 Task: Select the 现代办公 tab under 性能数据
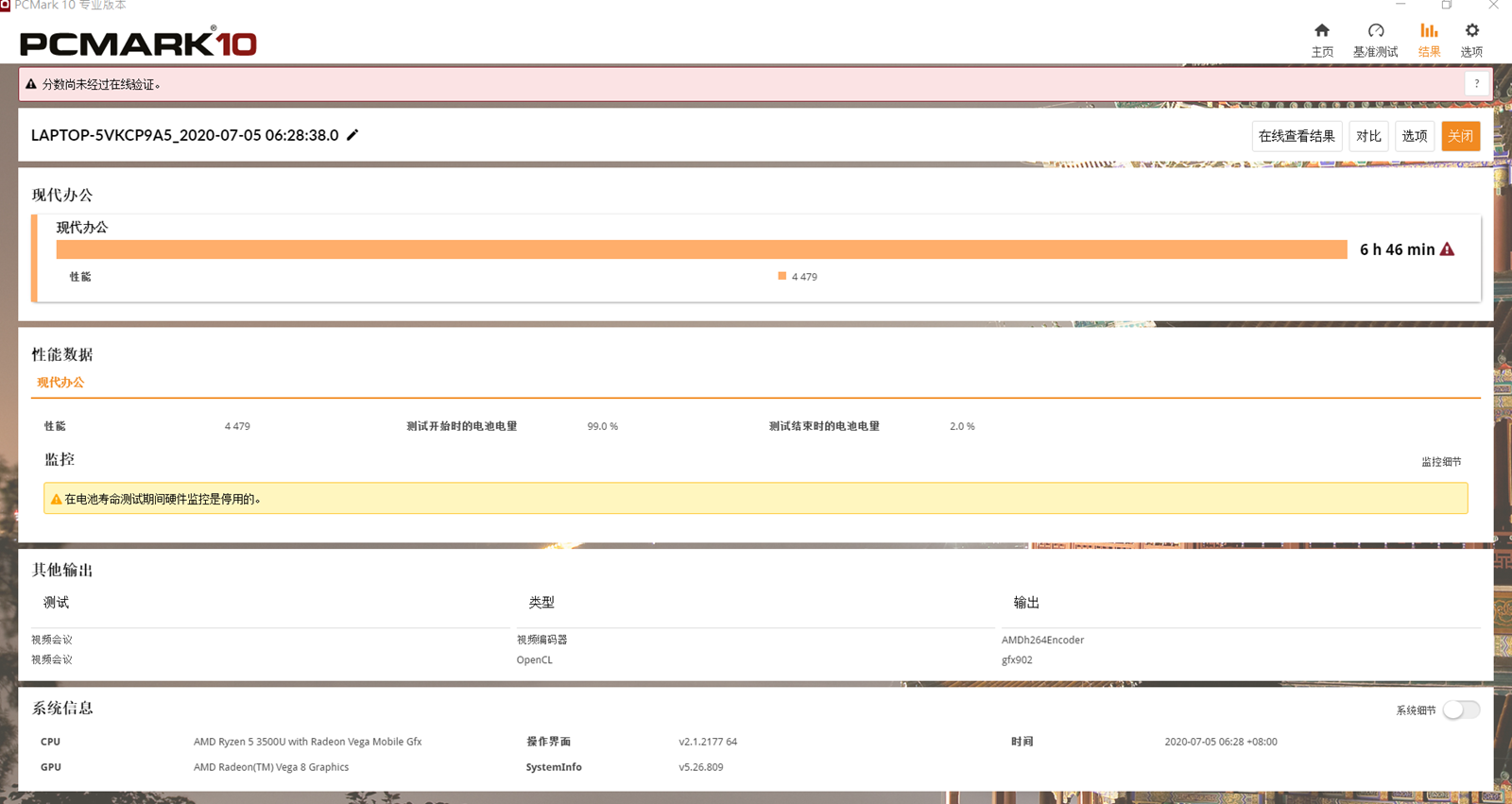[x=60, y=383]
